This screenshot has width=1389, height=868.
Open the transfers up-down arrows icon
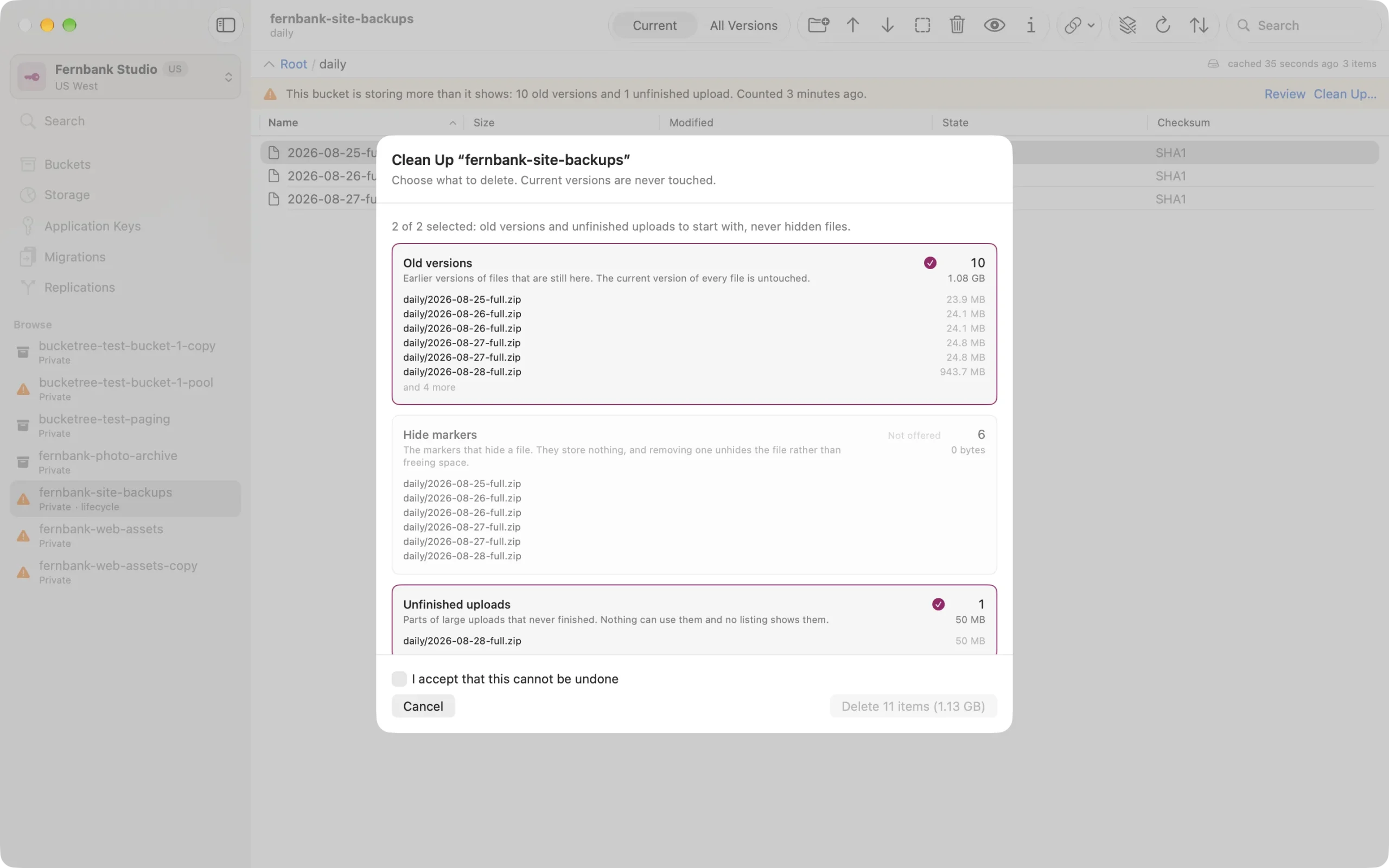(1199, 25)
